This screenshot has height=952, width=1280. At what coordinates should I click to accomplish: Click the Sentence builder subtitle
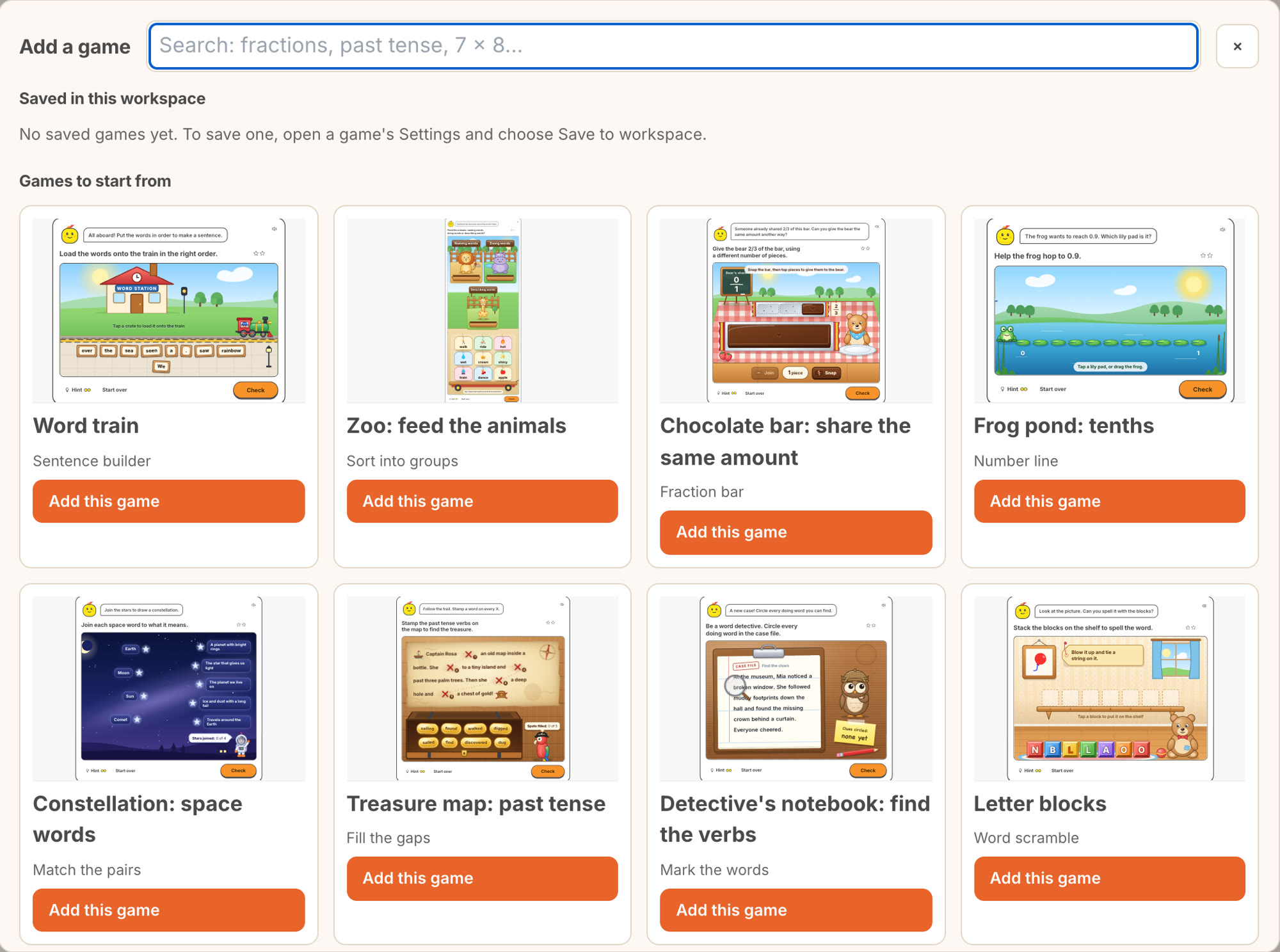pyautogui.click(x=92, y=461)
